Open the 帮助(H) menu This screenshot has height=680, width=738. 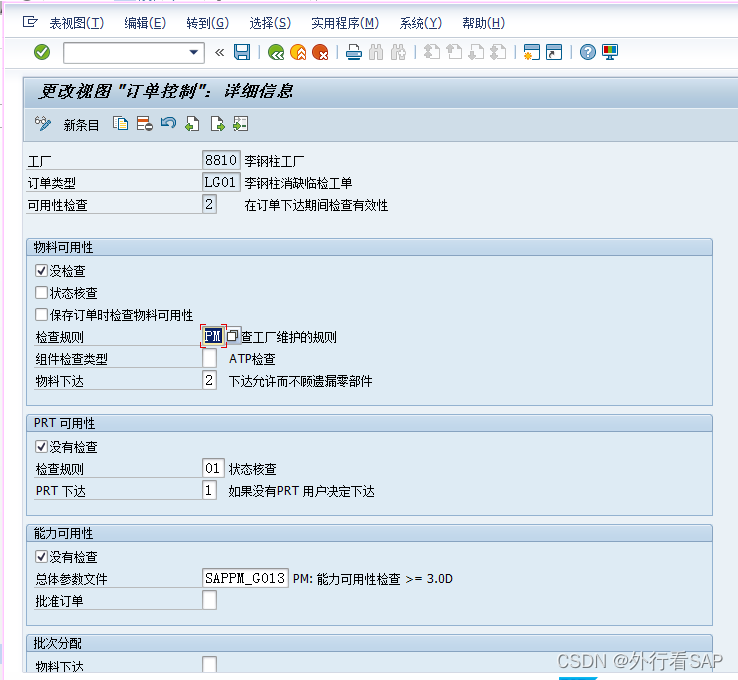(x=483, y=23)
